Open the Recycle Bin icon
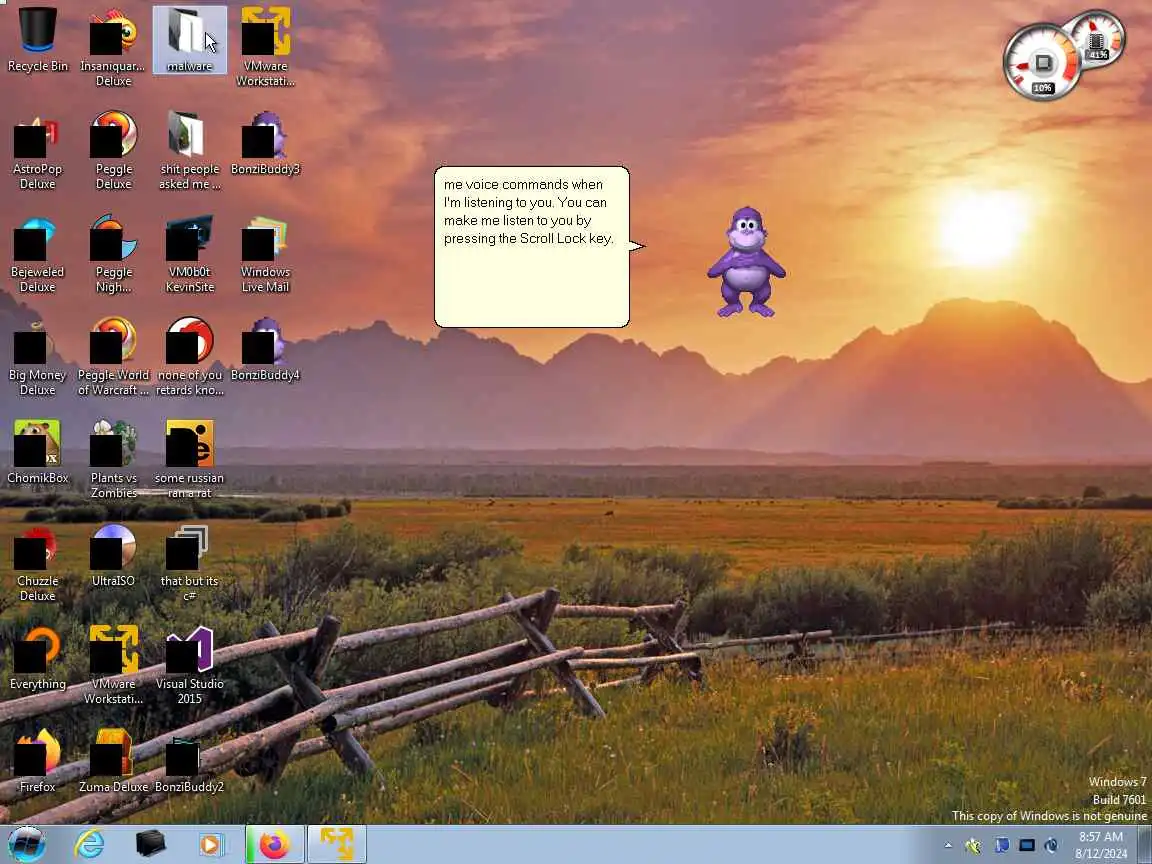Viewport: 1152px width, 864px height. [37, 40]
